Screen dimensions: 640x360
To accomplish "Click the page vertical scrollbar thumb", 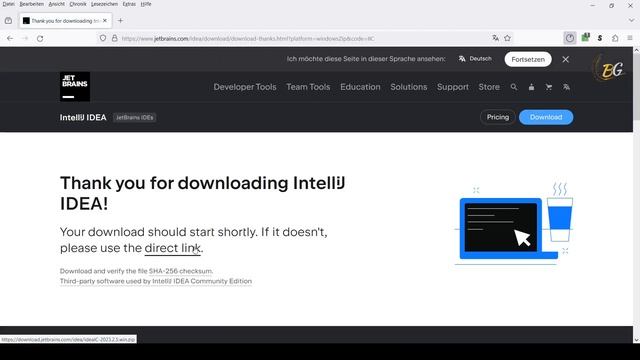I will 636,86.
